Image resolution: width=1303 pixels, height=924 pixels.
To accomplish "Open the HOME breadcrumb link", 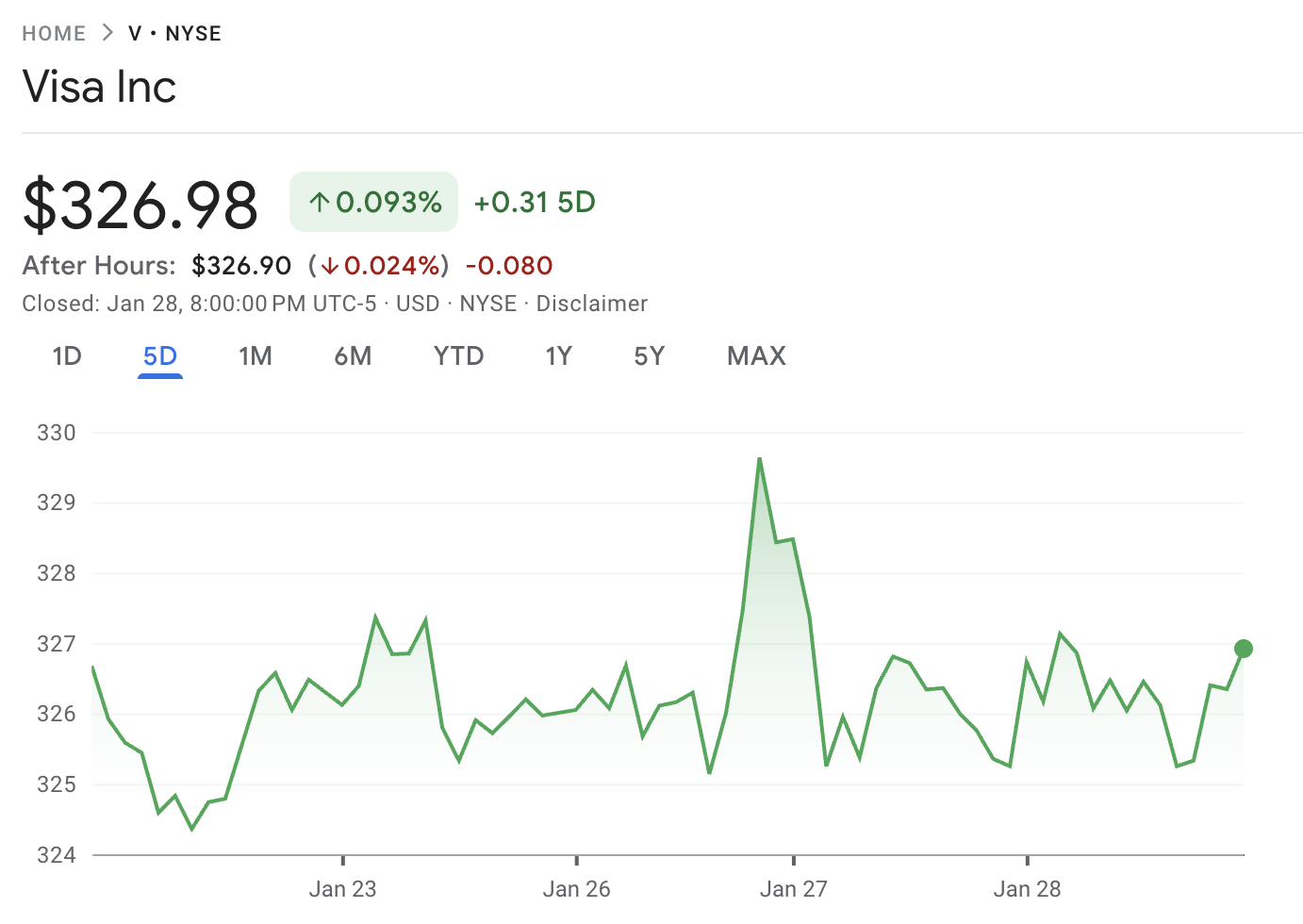I will [54, 32].
